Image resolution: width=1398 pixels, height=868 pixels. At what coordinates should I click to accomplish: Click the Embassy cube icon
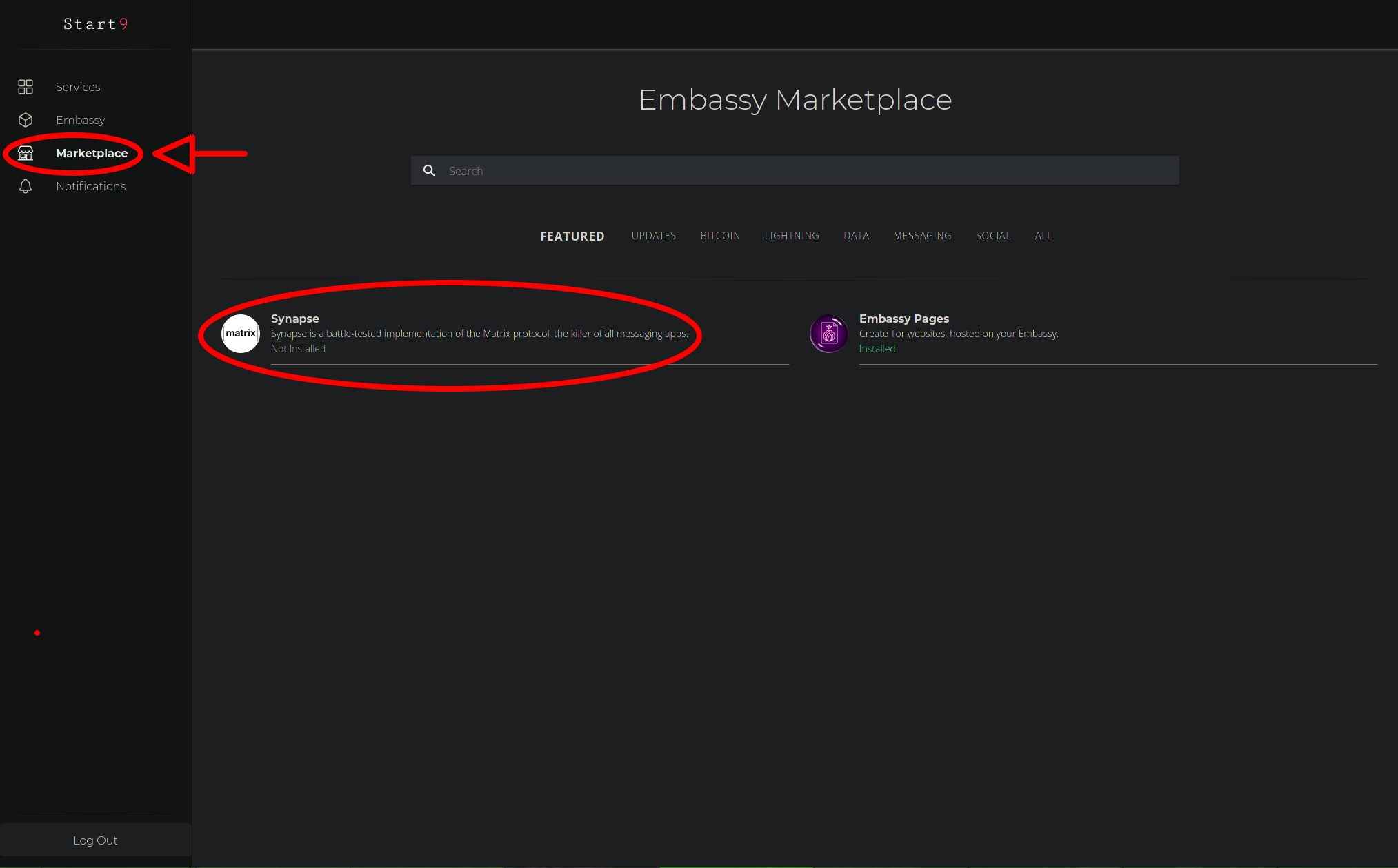coord(26,120)
